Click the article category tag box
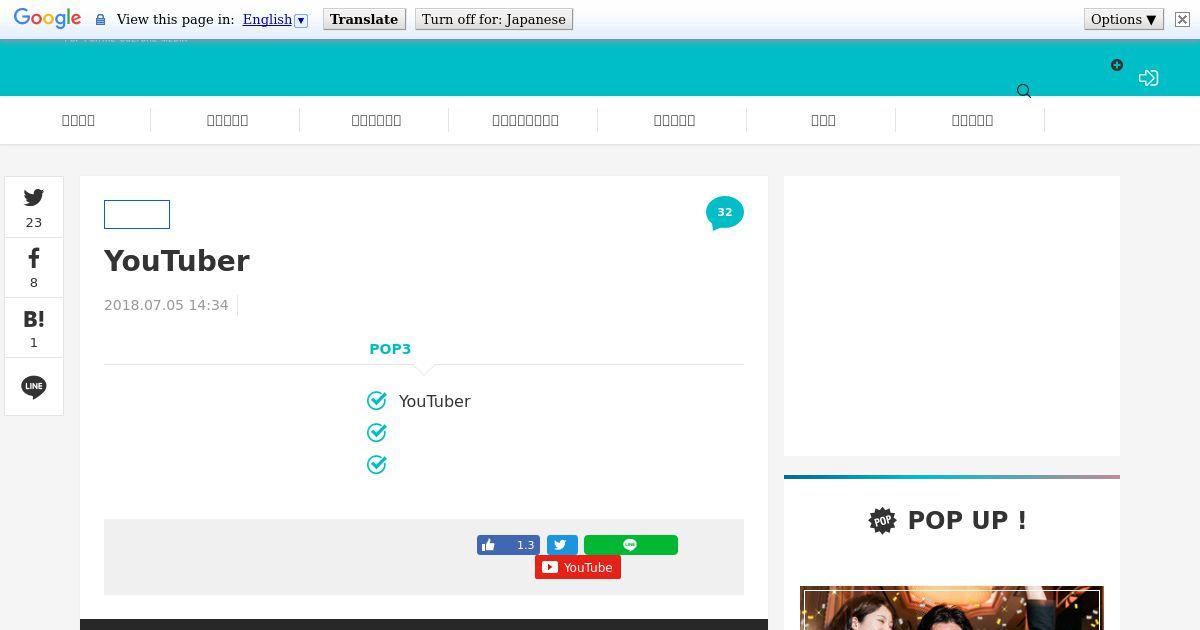Image resolution: width=1200 pixels, height=630 pixels. [137, 214]
